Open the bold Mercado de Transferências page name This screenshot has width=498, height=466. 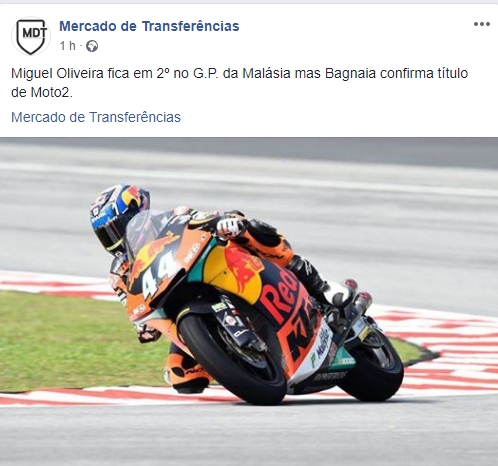click(149, 26)
